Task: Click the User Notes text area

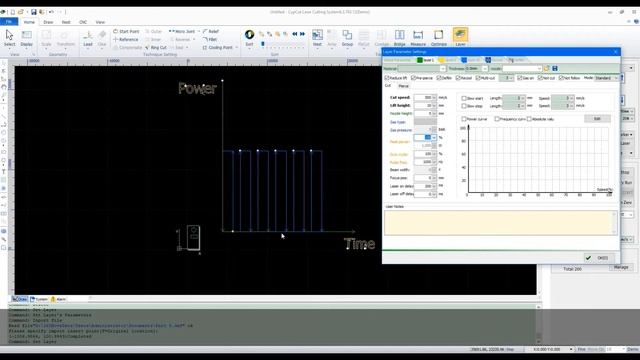Action: 501,223
